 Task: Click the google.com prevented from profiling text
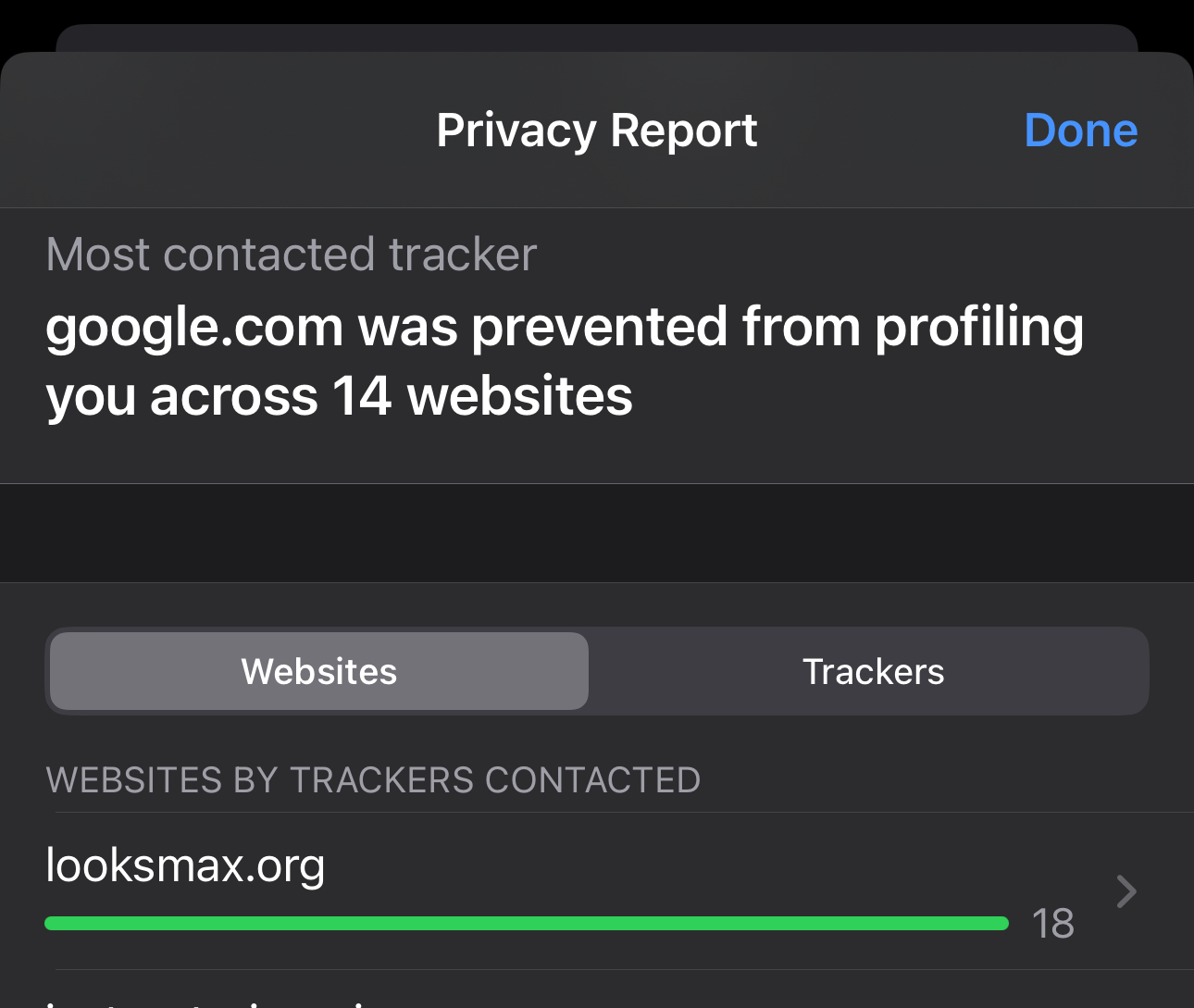(x=565, y=362)
